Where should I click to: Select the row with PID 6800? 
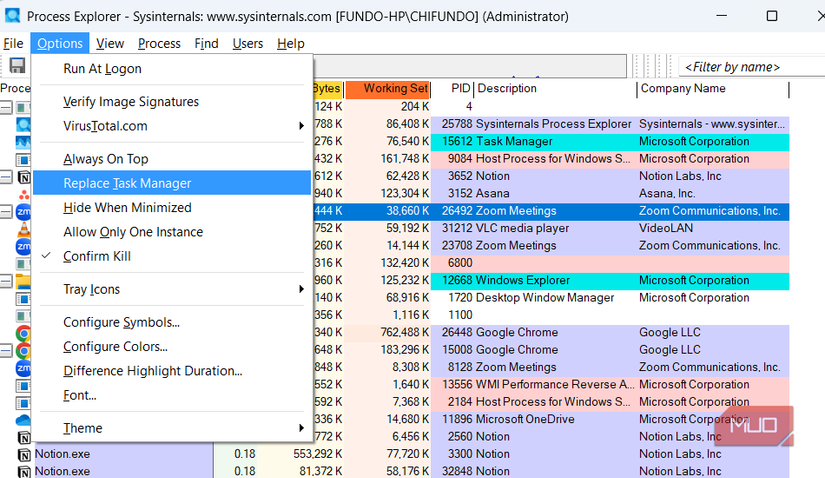pos(550,263)
